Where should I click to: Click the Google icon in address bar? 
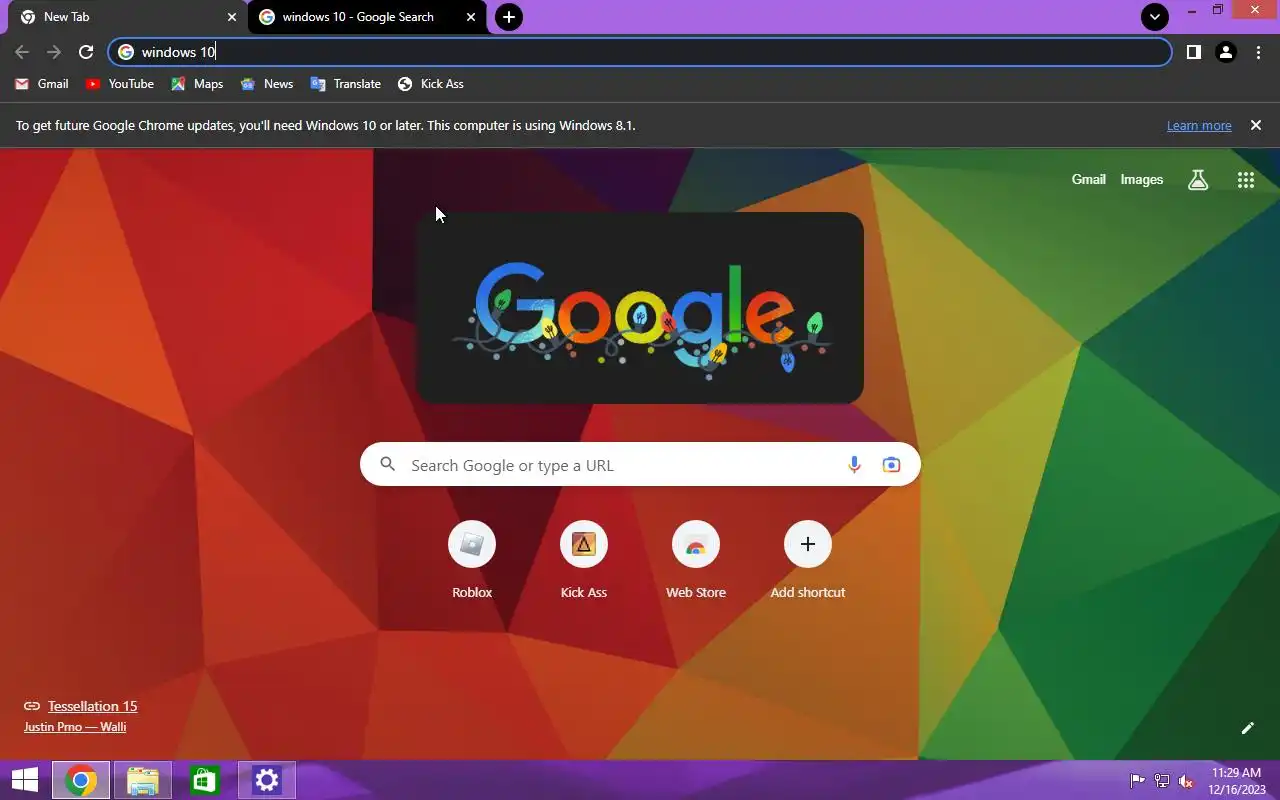tap(126, 52)
